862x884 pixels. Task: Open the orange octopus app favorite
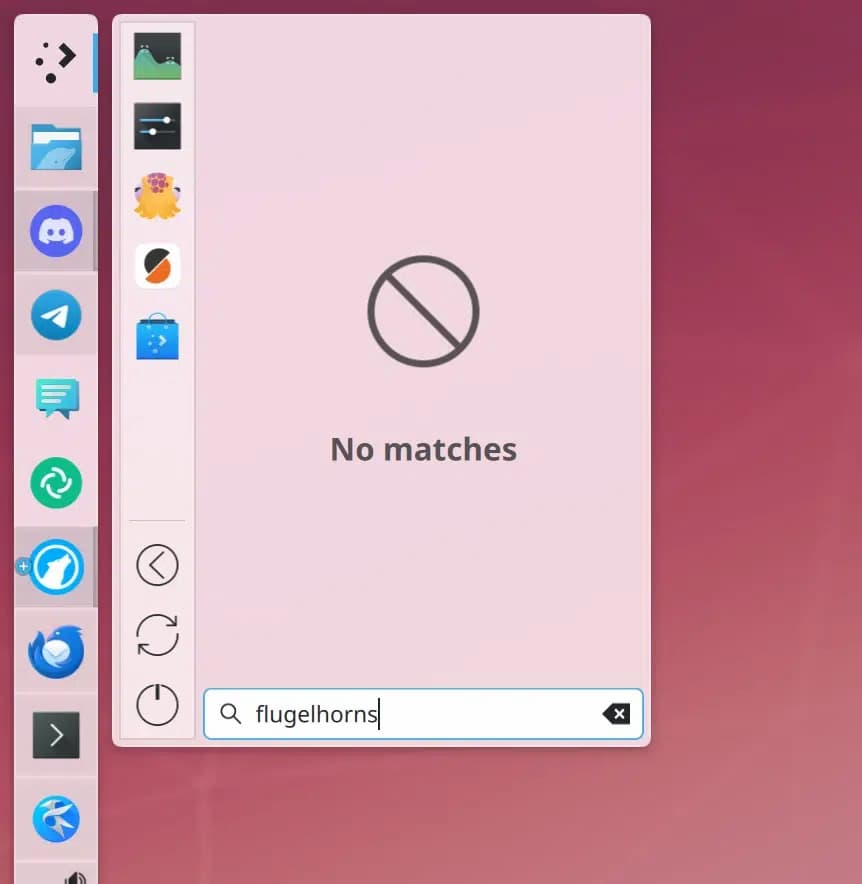[157, 196]
